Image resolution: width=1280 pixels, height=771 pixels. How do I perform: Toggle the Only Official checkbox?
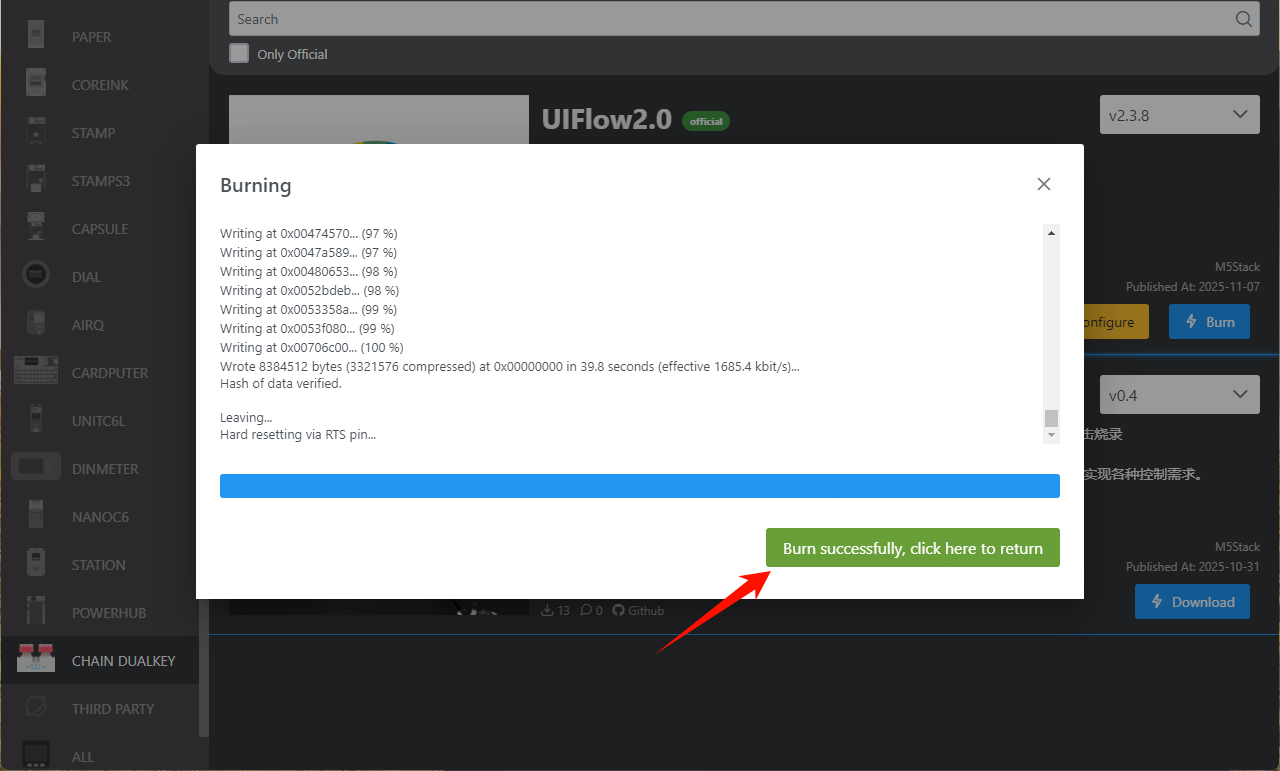pyautogui.click(x=239, y=54)
